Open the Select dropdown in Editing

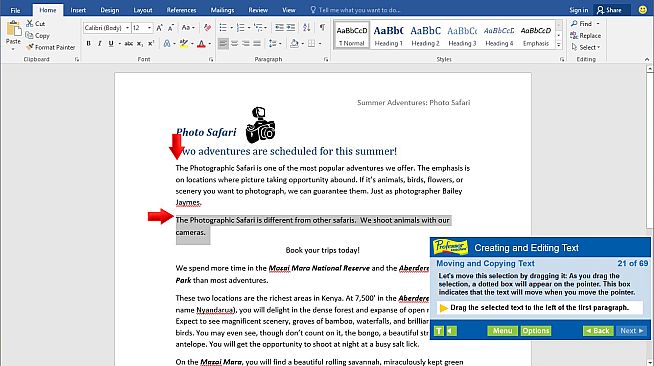point(585,47)
